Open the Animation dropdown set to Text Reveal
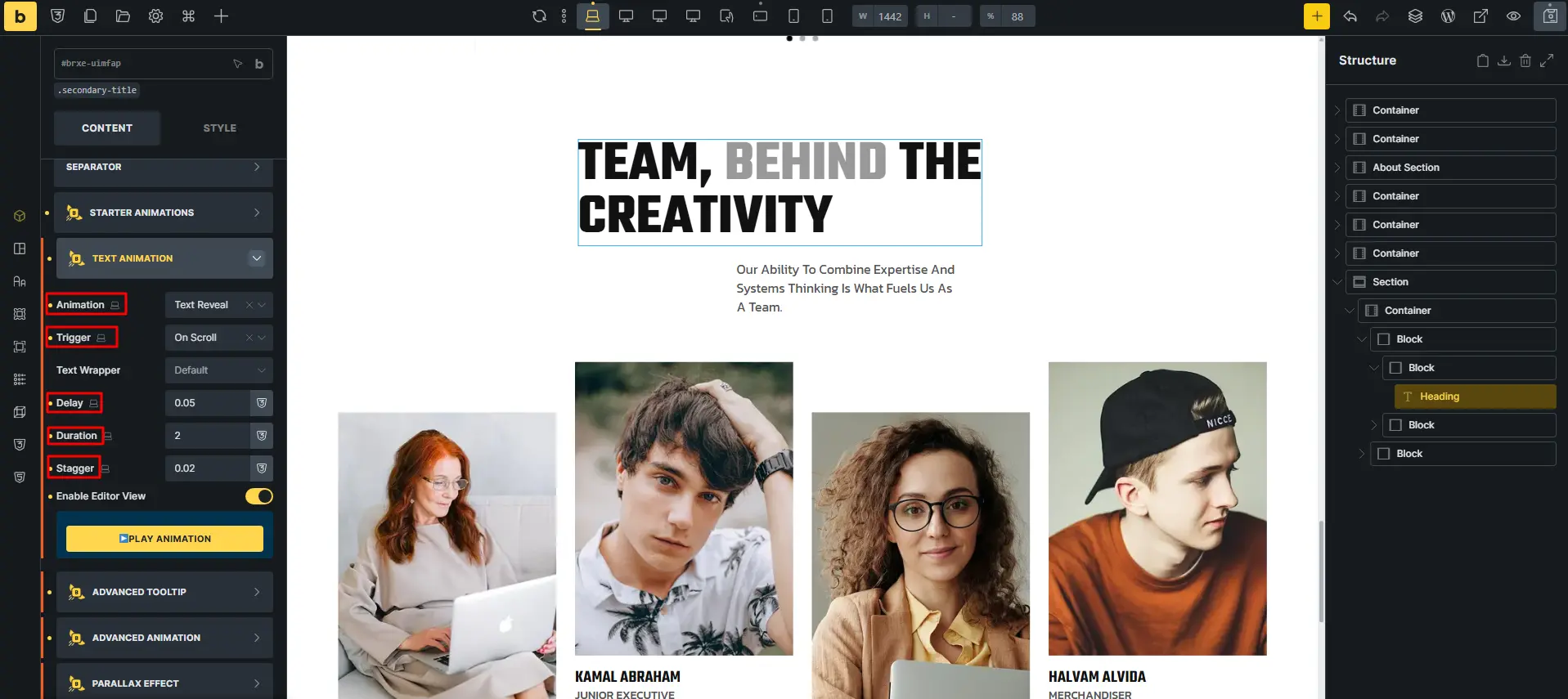1568x699 pixels. pos(219,305)
